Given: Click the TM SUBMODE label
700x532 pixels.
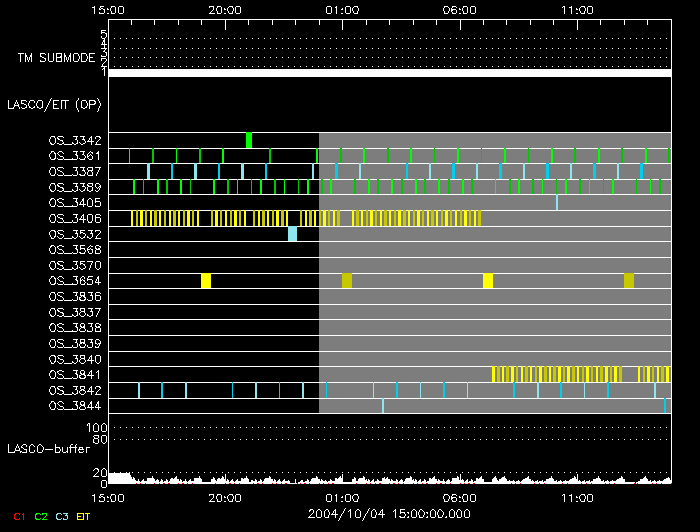Looking at the screenshot, I should pyautogui.click(x=56, y=58).
